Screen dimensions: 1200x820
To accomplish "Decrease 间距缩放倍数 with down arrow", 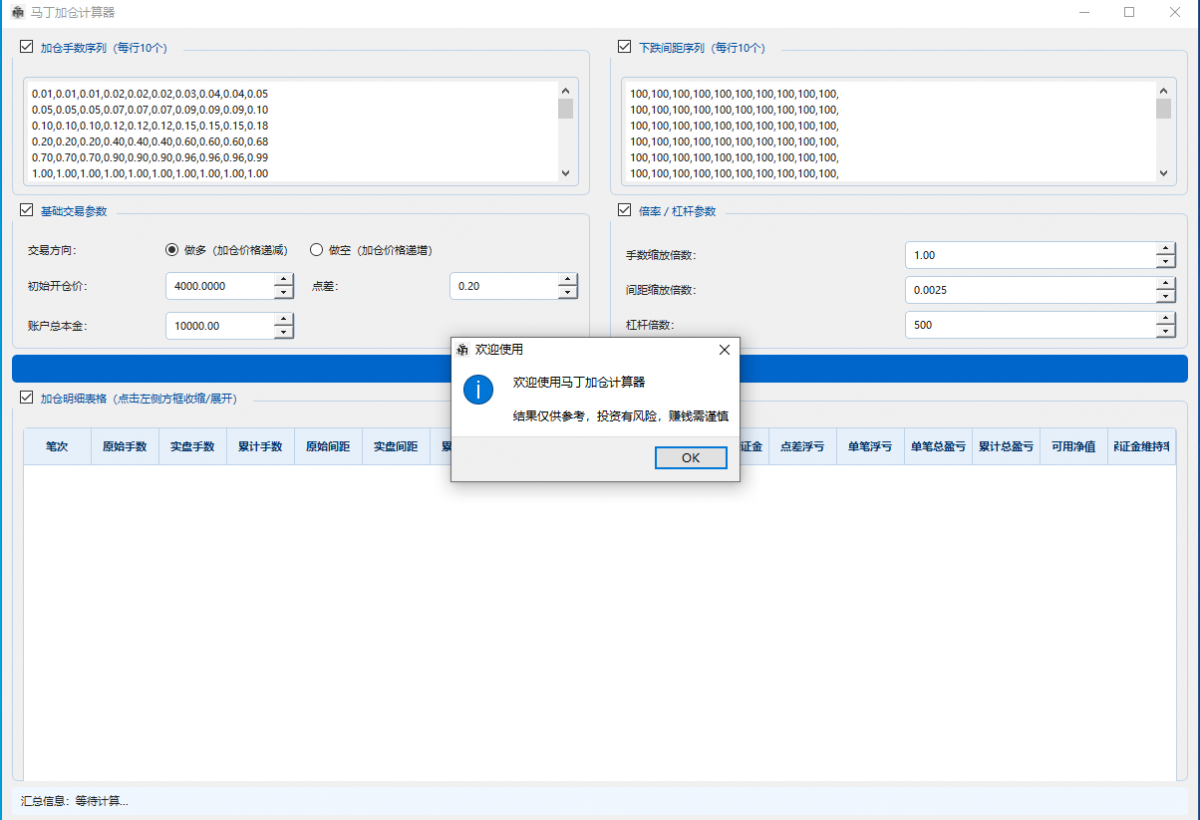I will pyautogui.click(x=1165, y=296).
